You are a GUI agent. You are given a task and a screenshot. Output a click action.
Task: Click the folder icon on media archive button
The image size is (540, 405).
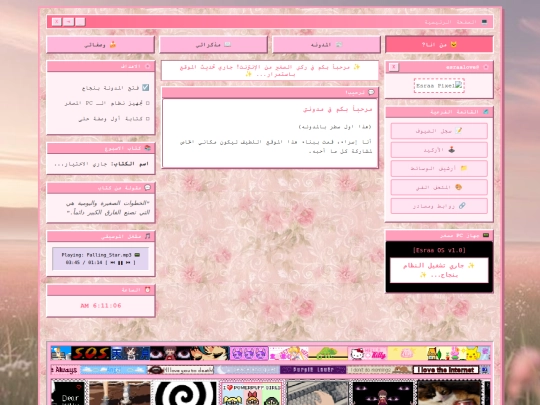[464, 168]
